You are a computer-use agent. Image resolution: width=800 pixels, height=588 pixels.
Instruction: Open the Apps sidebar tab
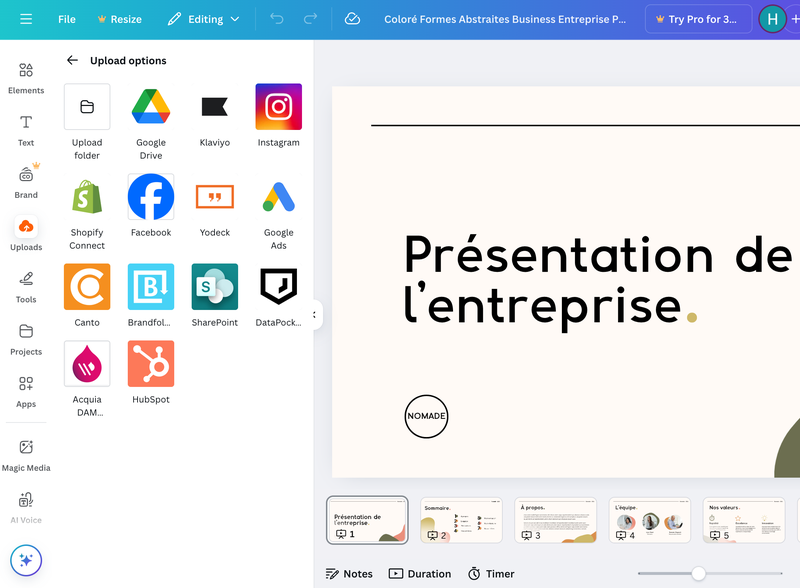pyautogui.click(x=26, y=392)
